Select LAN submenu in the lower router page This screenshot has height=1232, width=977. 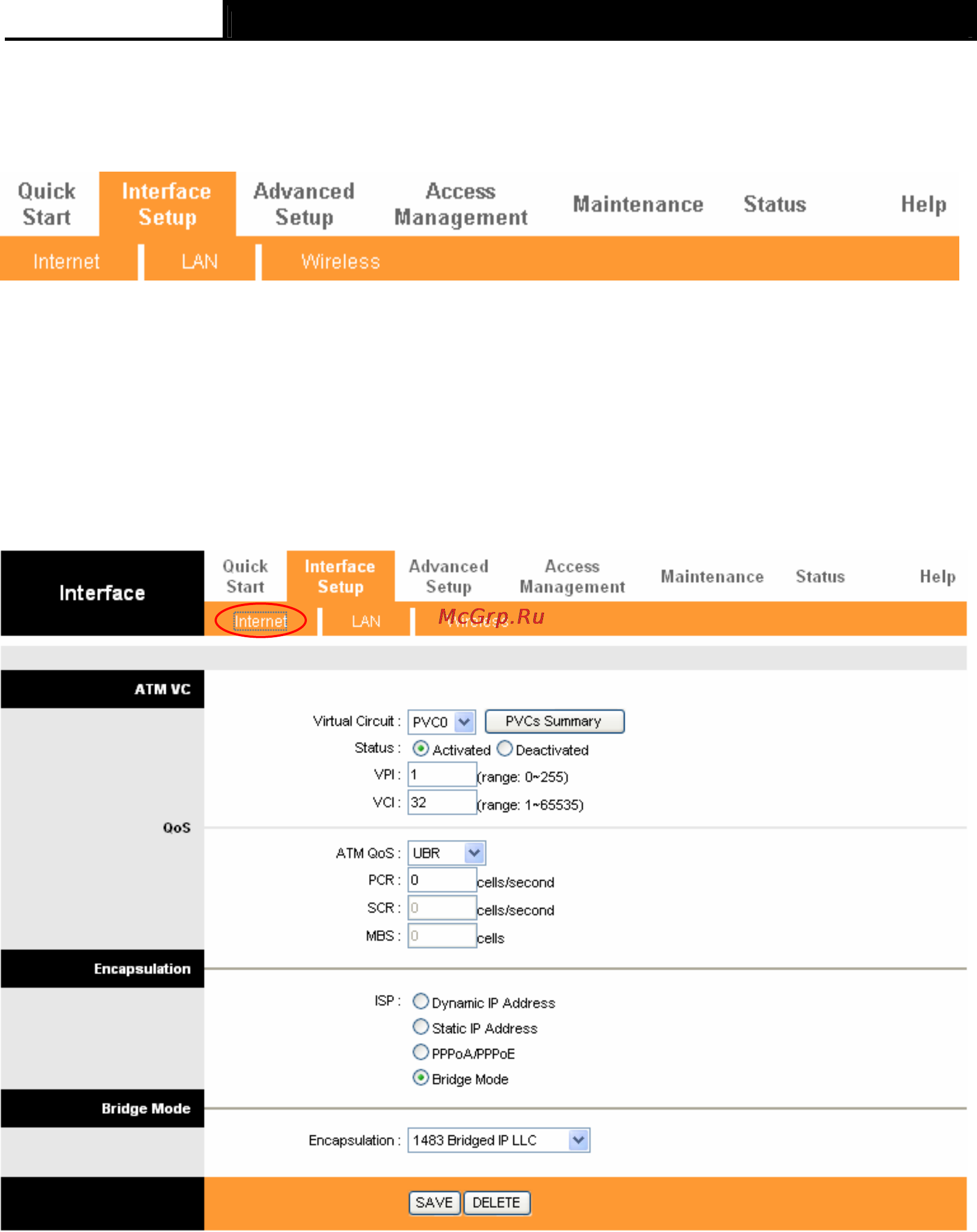pyautogui.click(x=366, y=621)
